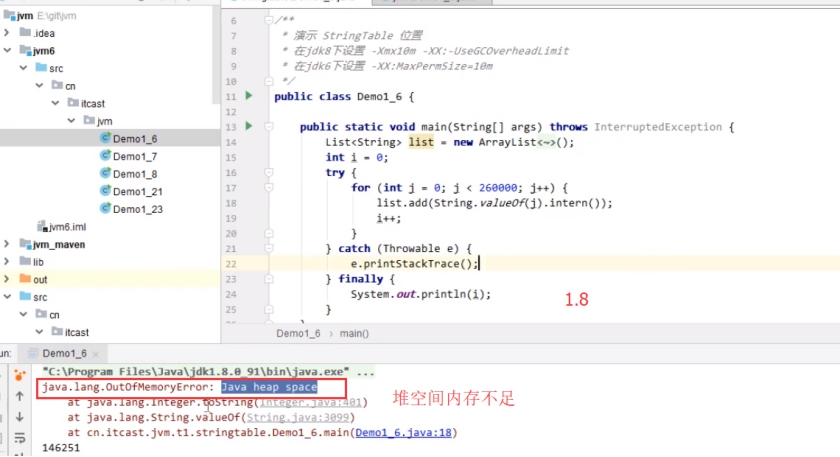Collapse the jvm6 module
This screenshot has height=457, width=840.
(7, 50)
